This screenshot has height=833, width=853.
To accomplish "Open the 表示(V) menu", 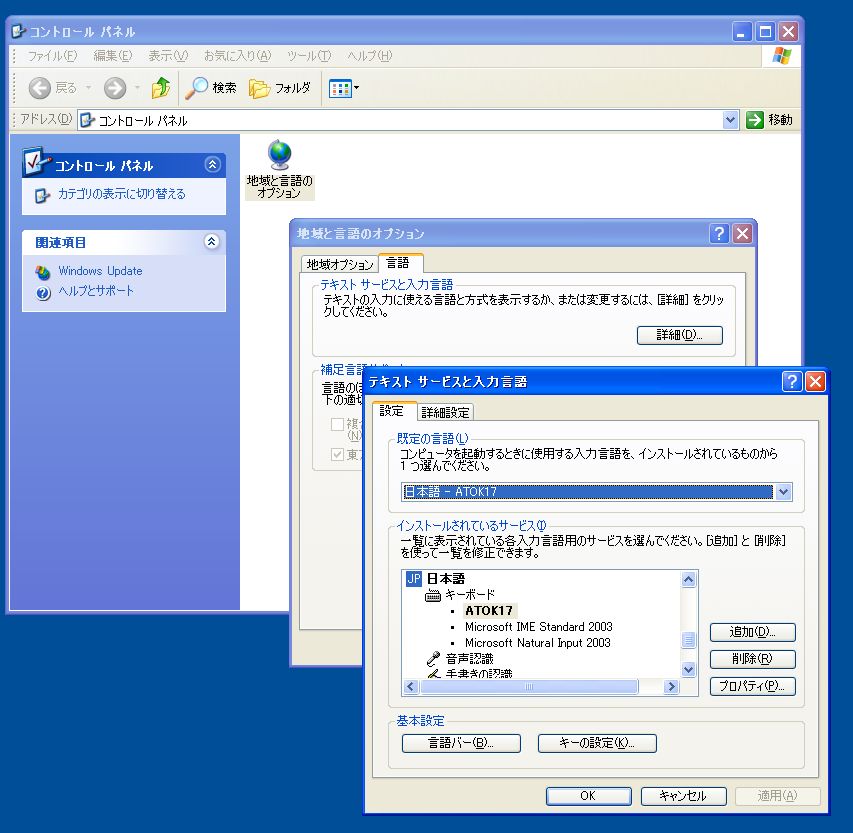I will coord(168,55).
